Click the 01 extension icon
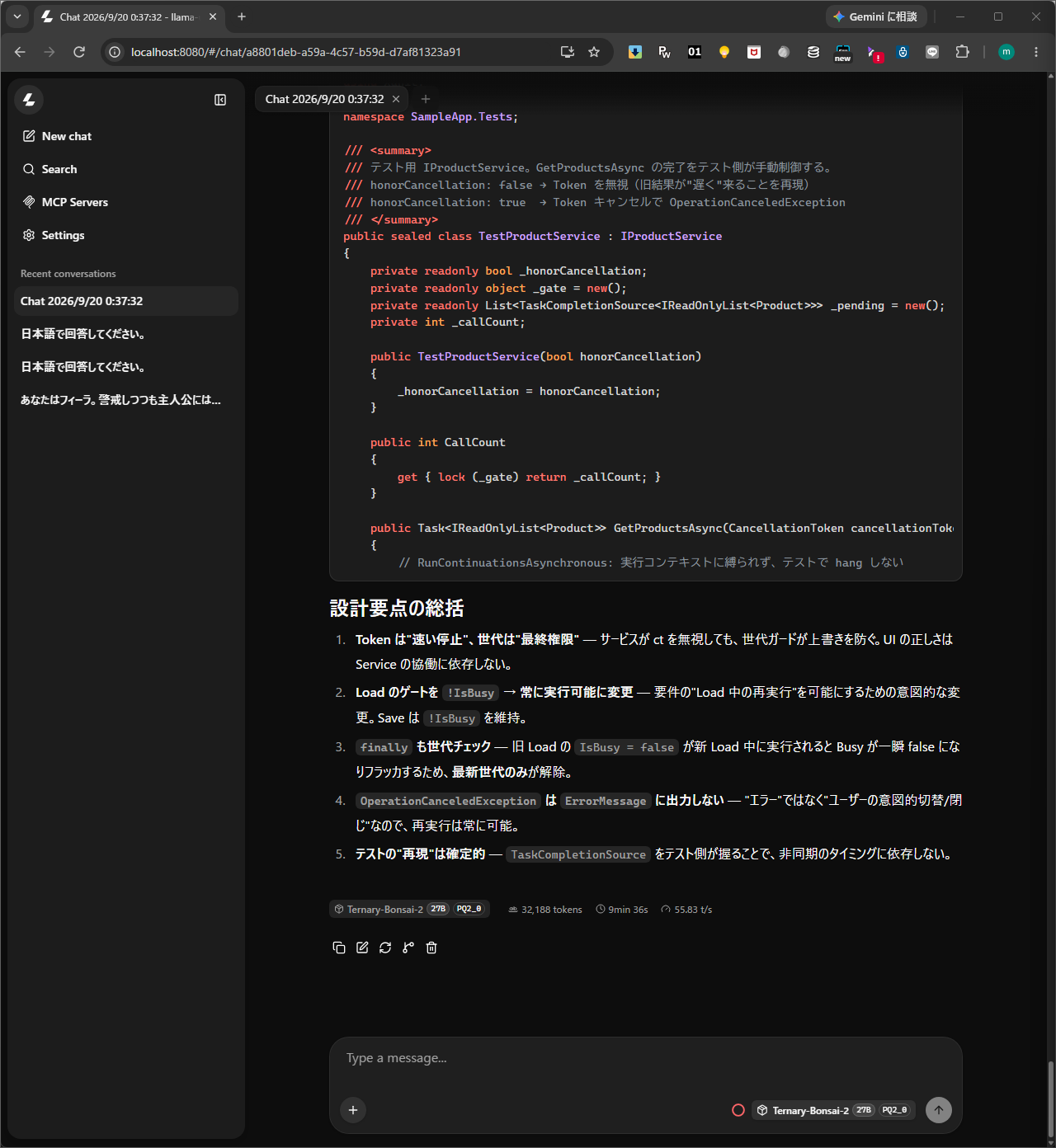Viewport: 1056px width, 1148px height. point(695,52)
